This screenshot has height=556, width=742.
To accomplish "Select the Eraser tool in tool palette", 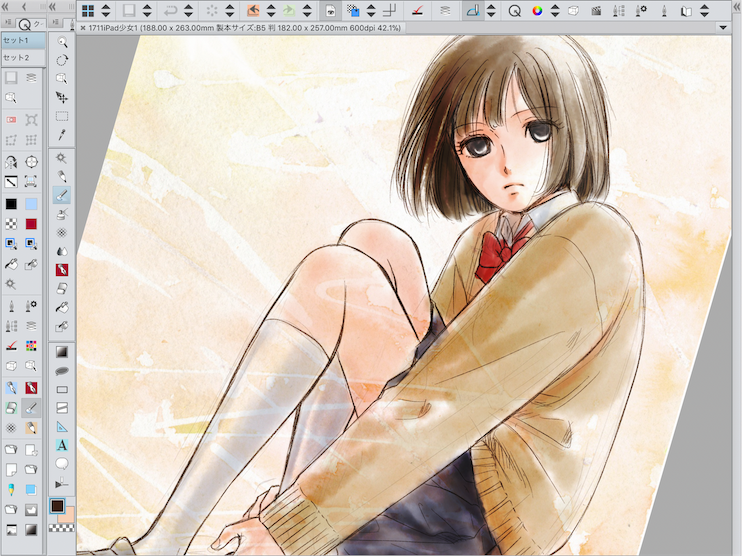I will click(x=62, y=288).
